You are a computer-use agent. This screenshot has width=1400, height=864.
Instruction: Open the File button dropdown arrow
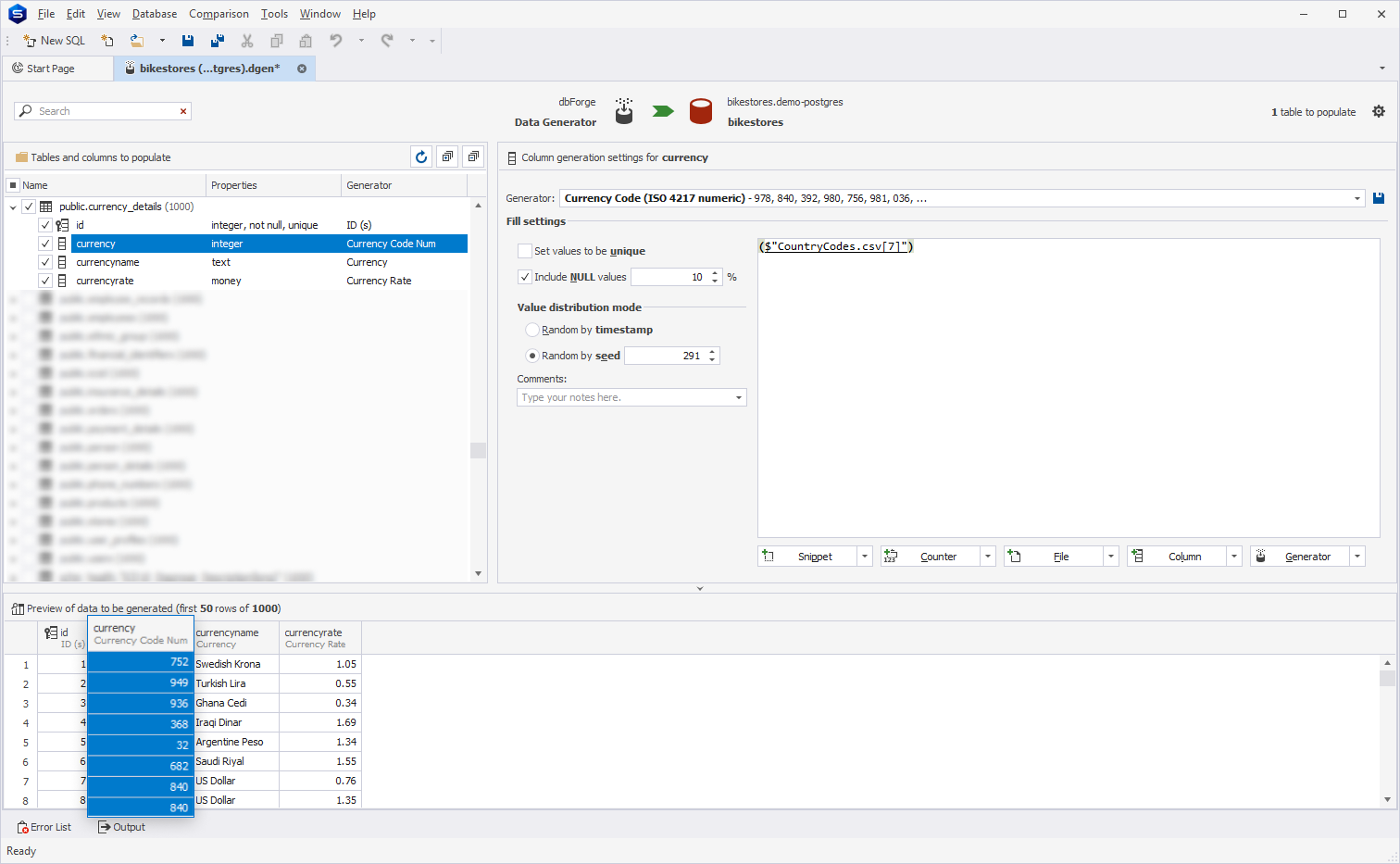click(1111, 557)
